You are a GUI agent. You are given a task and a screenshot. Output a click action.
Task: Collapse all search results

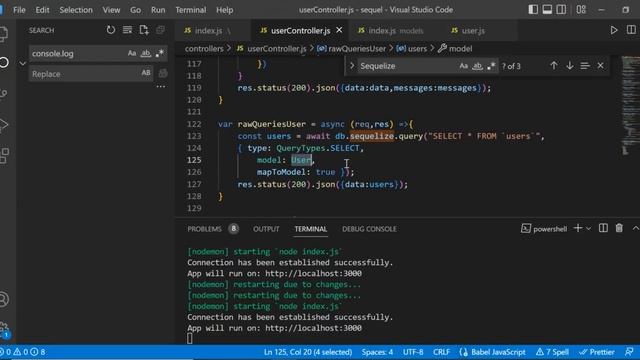[160, 30]
